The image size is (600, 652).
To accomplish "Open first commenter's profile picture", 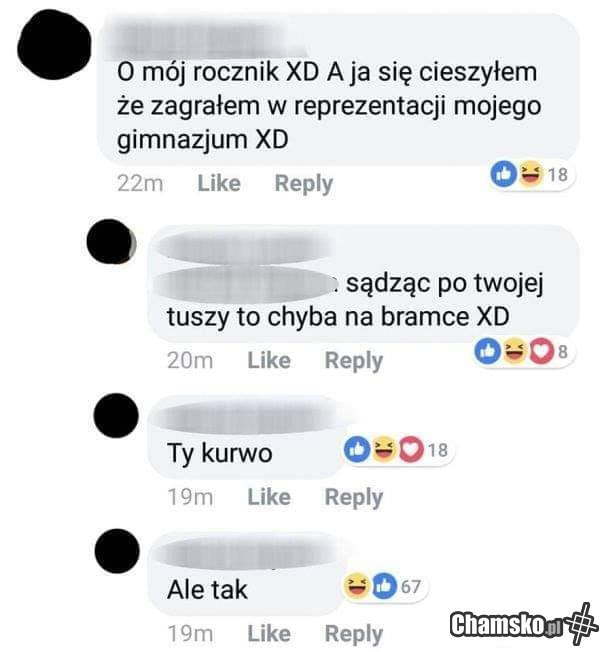I will [54, 44].
